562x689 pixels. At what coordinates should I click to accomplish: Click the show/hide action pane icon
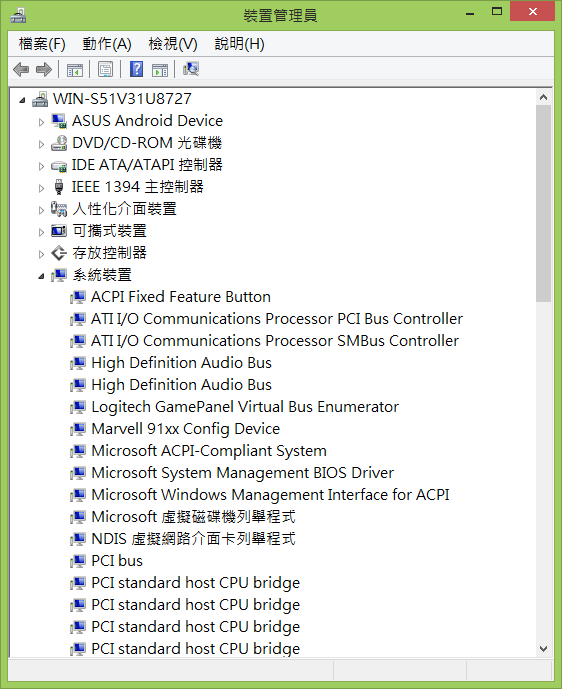[x=160, y=69]
